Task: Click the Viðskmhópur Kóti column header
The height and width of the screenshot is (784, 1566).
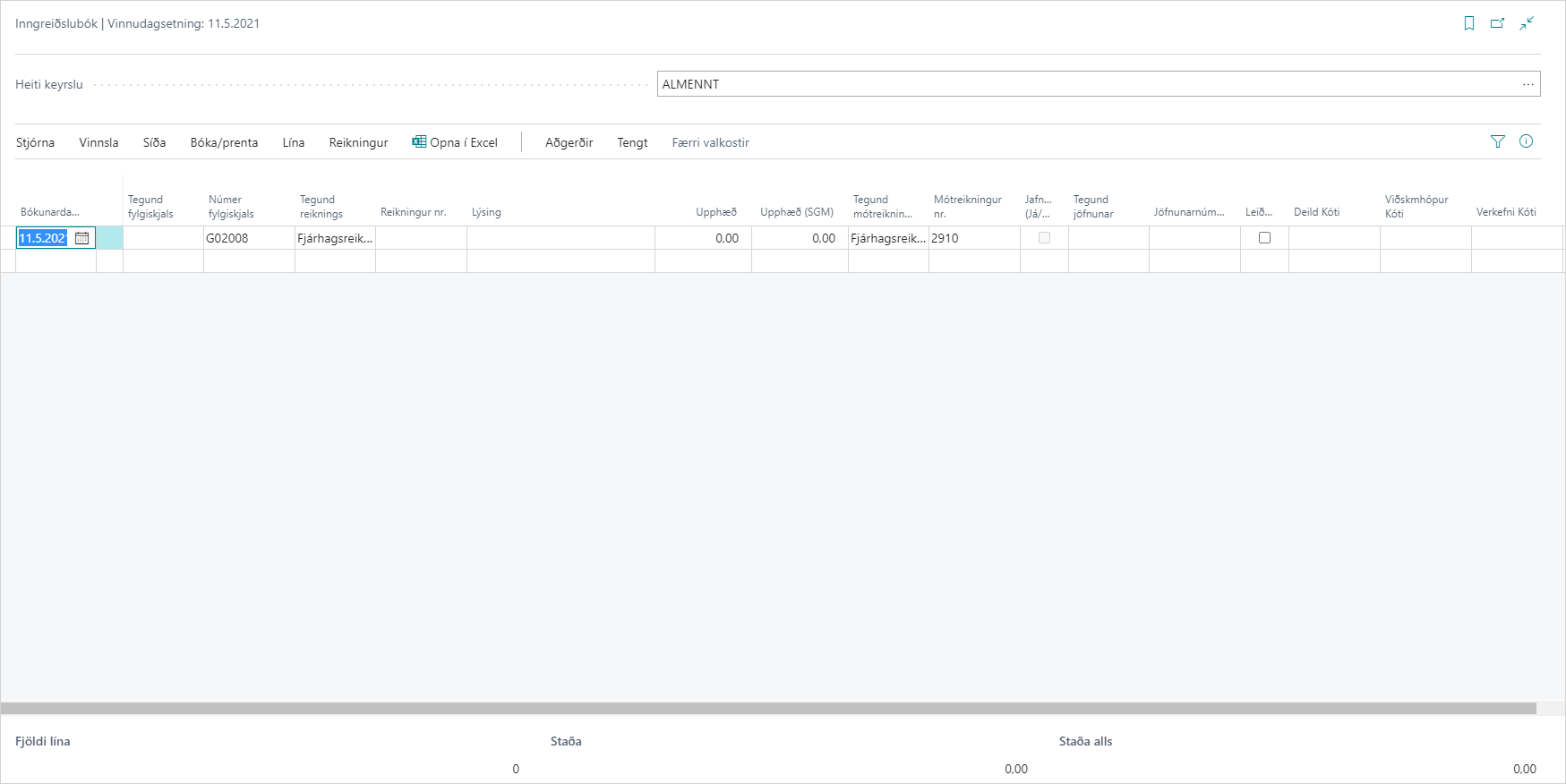Action: pos(1416,207)
